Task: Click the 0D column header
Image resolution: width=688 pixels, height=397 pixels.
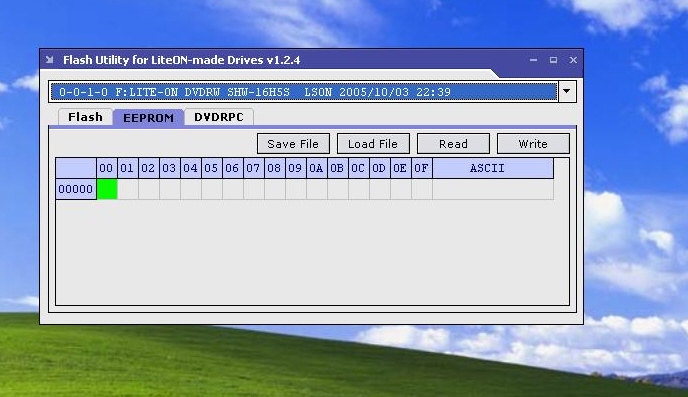Action: [380, 168]
